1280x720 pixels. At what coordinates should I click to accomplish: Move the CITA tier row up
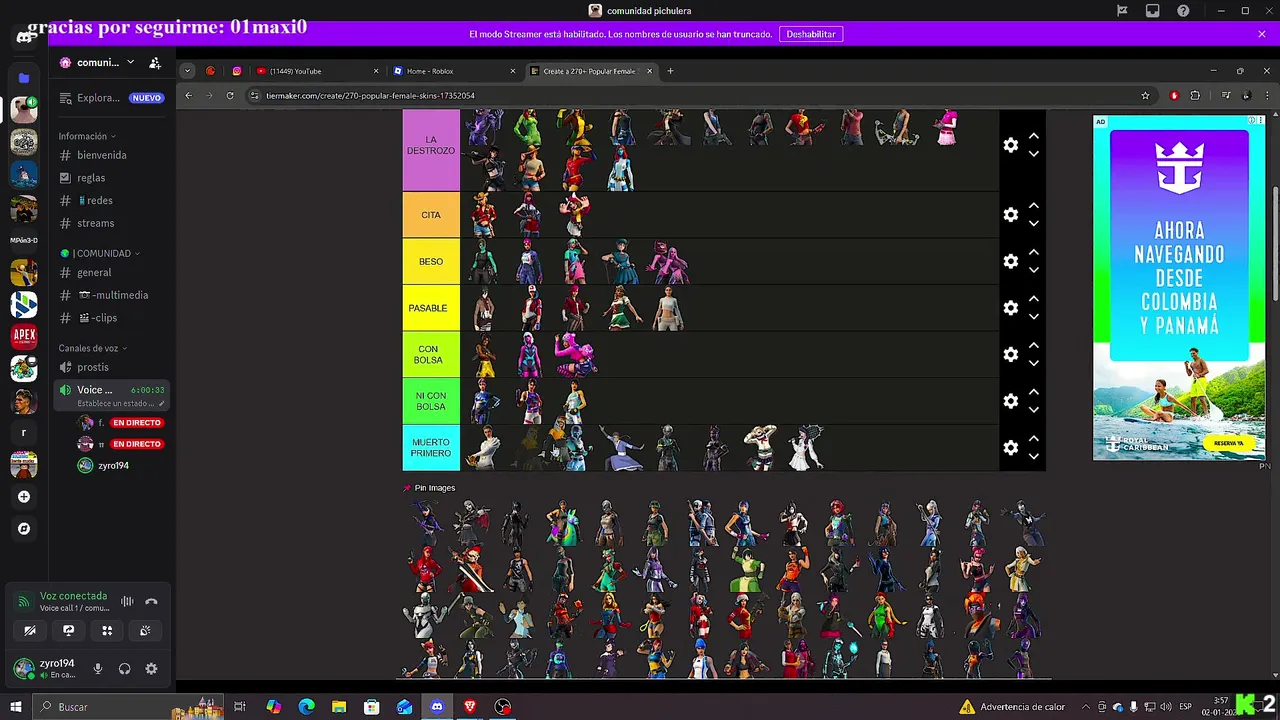point(1034,206)
